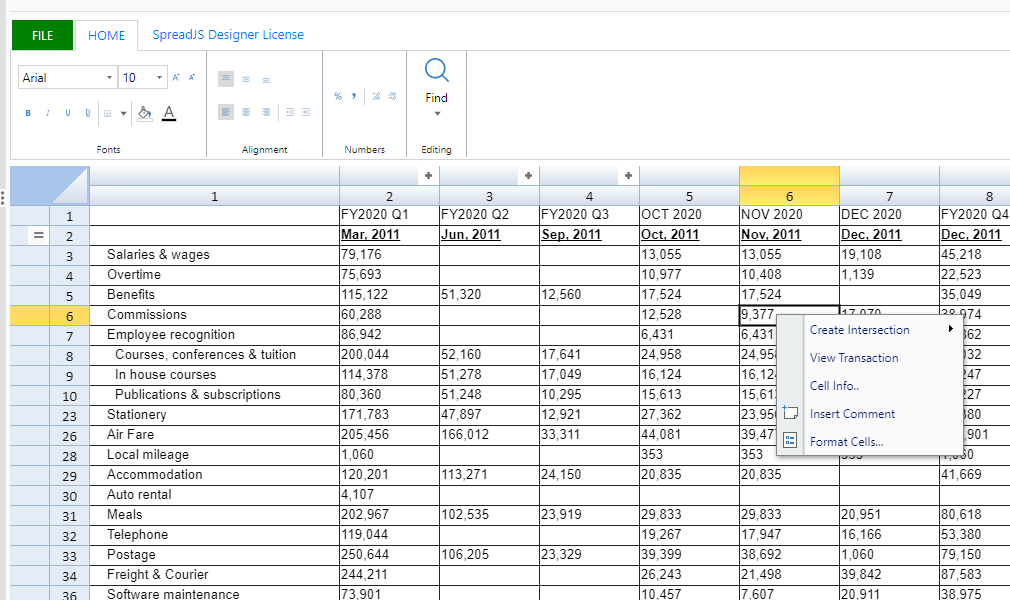The height and width of the screenshot is (600, 1010).
Task: Select the fill color bucket icon
Action: coord(143,112)
